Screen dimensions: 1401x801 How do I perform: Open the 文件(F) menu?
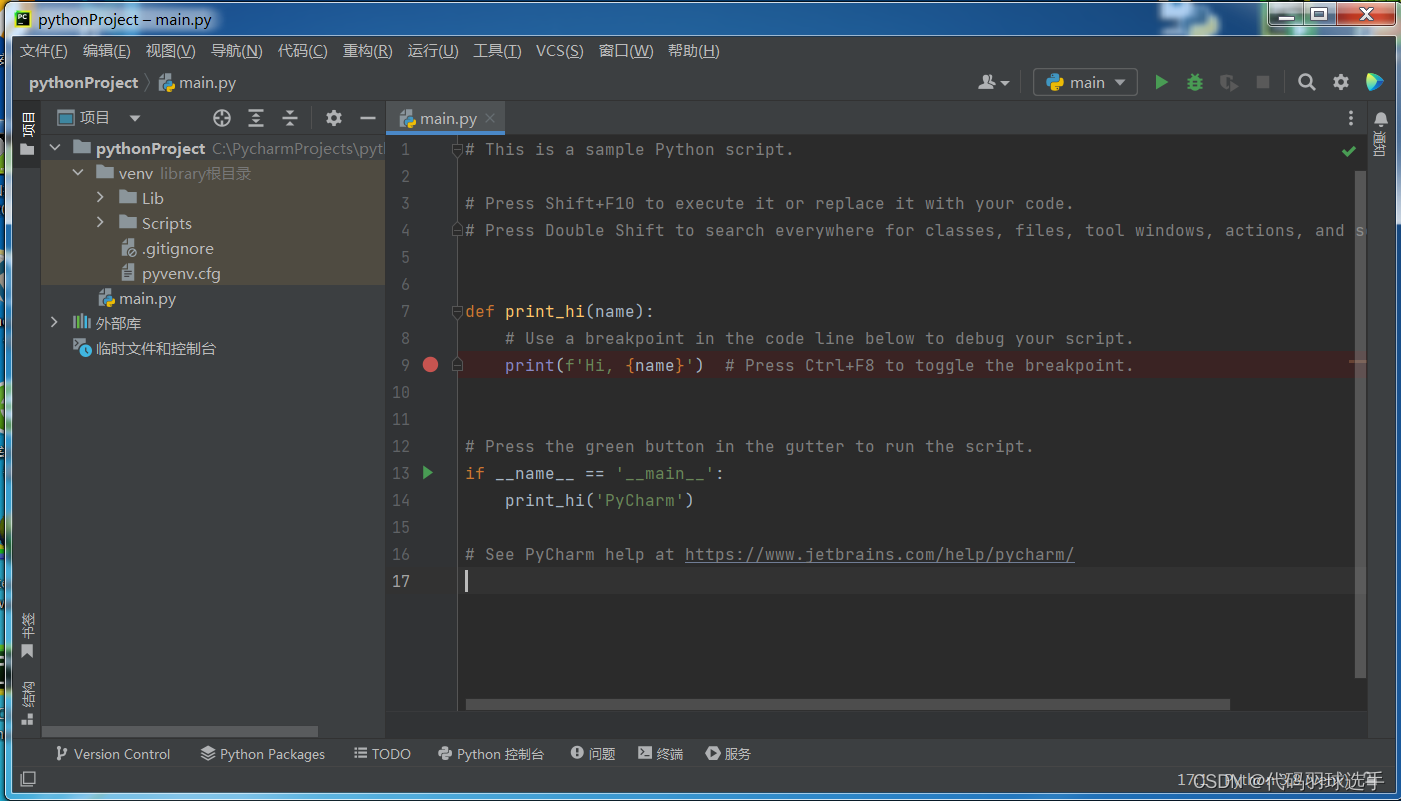pyautogui.click(x=44, y=51)
